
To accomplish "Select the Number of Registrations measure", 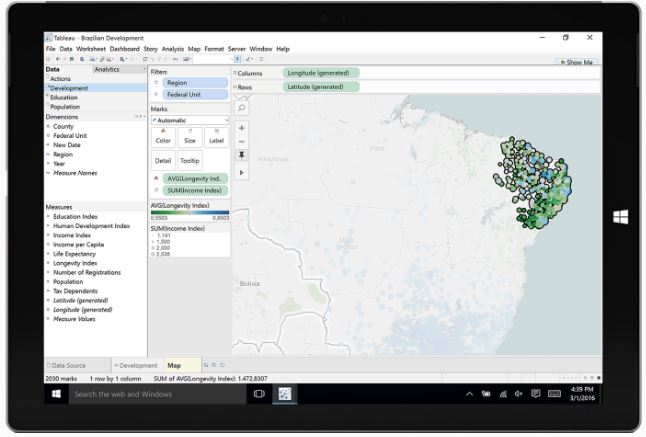I will click(x=87, y=273).
